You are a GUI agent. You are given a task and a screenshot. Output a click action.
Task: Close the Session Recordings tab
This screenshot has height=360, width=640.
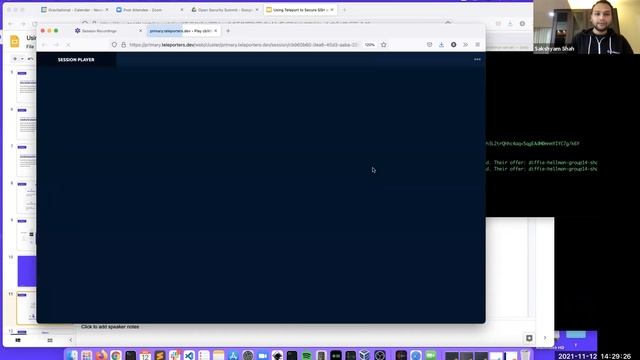click(x=140, y=31)
